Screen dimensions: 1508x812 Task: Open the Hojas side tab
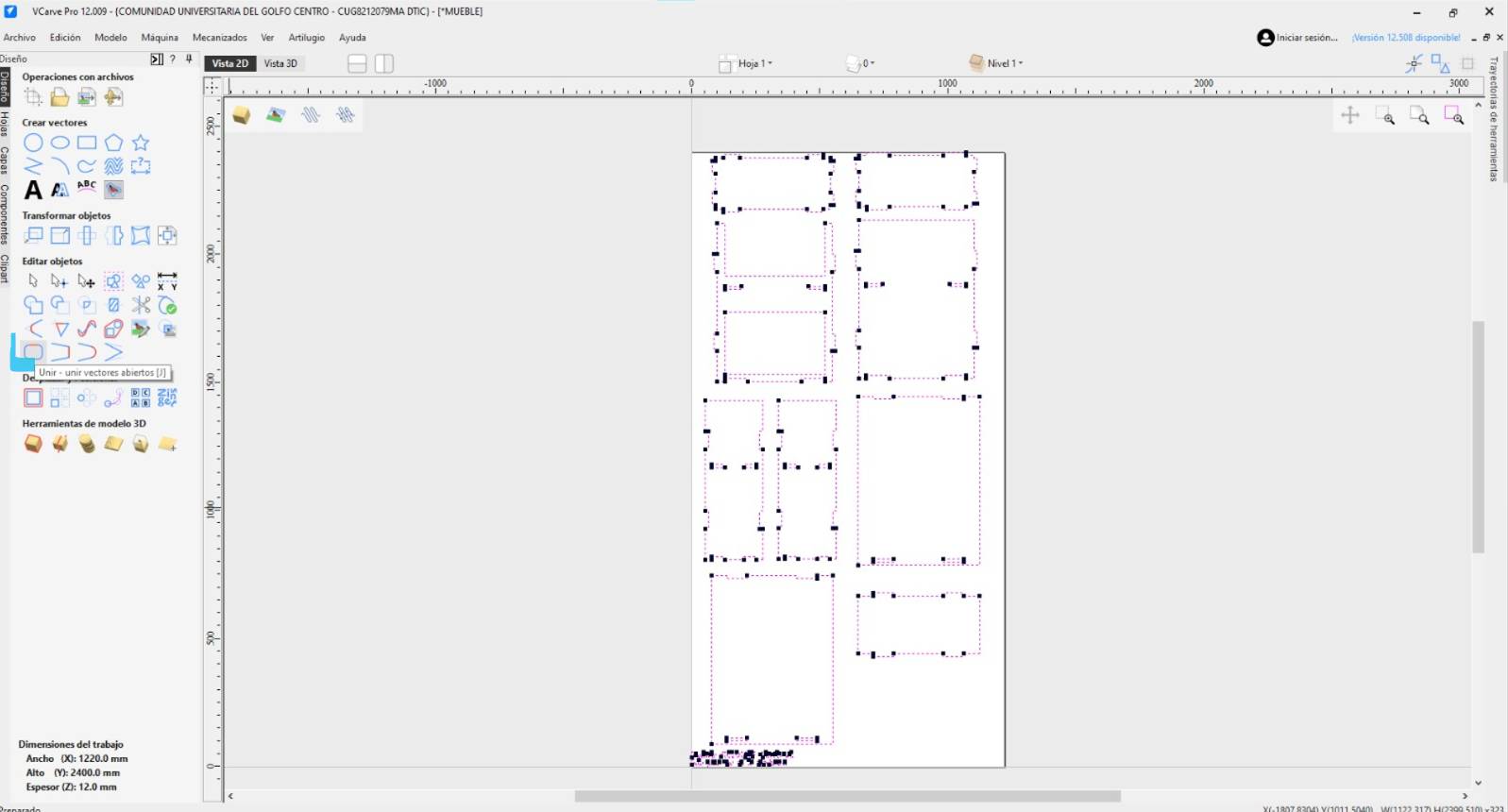pos(5,124)
